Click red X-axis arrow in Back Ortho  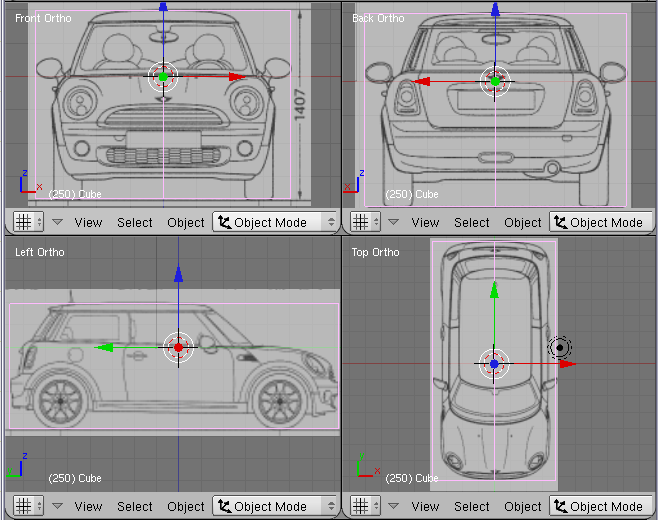pyautogui.click(x=422, y=81)
